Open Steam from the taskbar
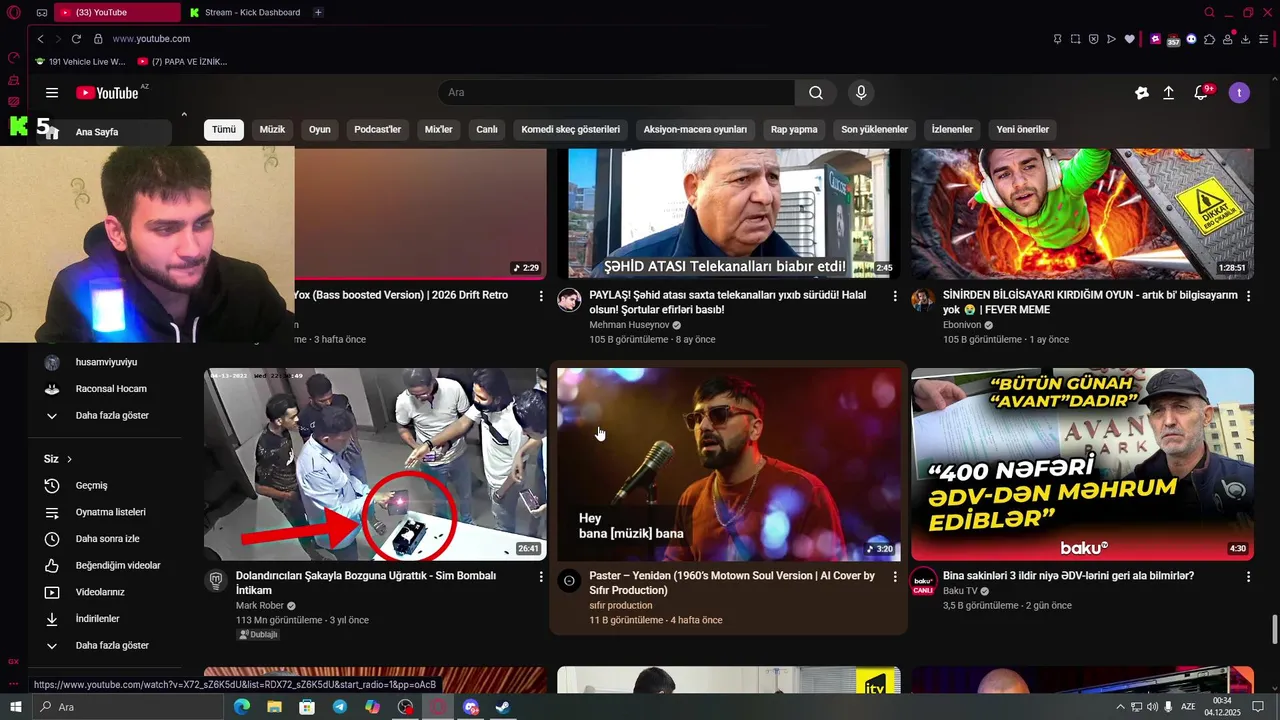The image size is (1280, 720). 503,707
